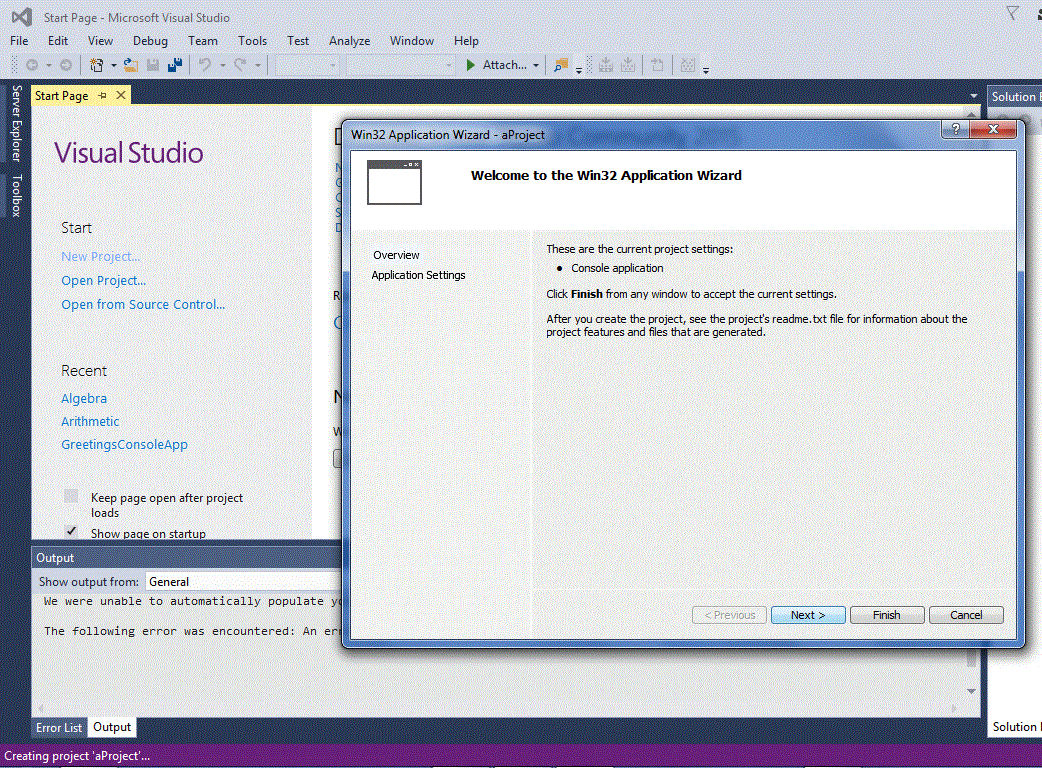Switch to the Error List tab
Image resolution: width=1042 pixels, height=768 pixels.
click(58, 727)
